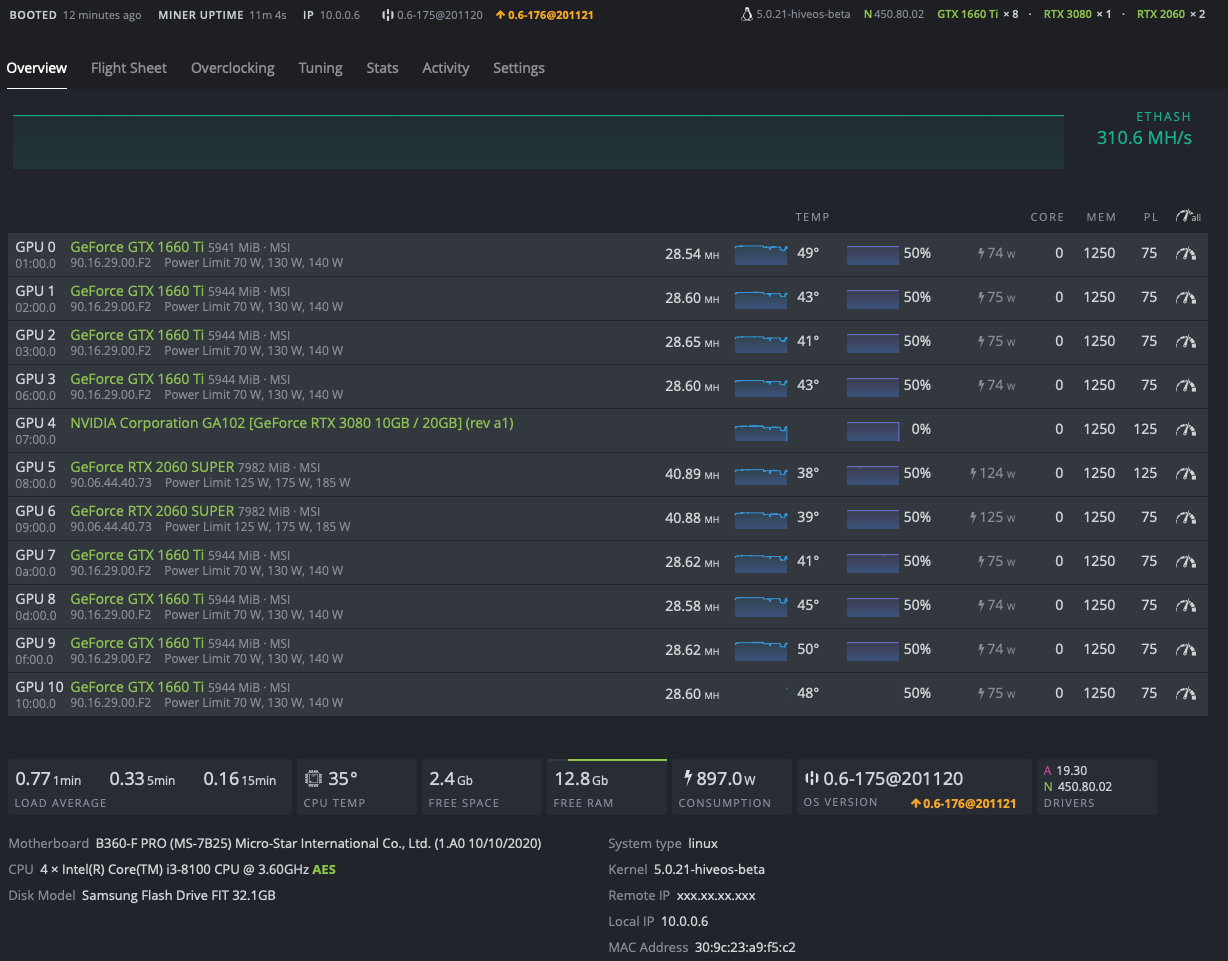Click overclocking gauge icon for GPU 6
This screenshot has width=1228, height=961.
pos(1186,518)
